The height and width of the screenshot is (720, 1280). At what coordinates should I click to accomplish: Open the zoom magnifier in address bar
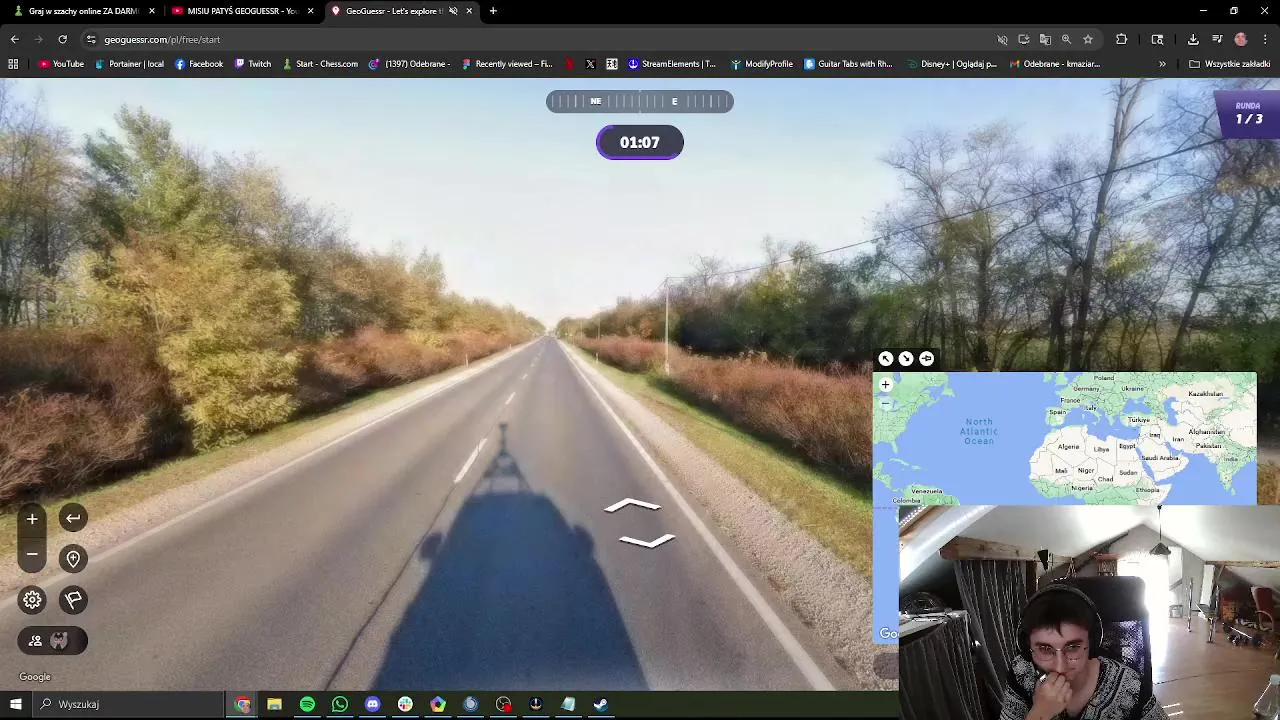(x=1066, y=39)
